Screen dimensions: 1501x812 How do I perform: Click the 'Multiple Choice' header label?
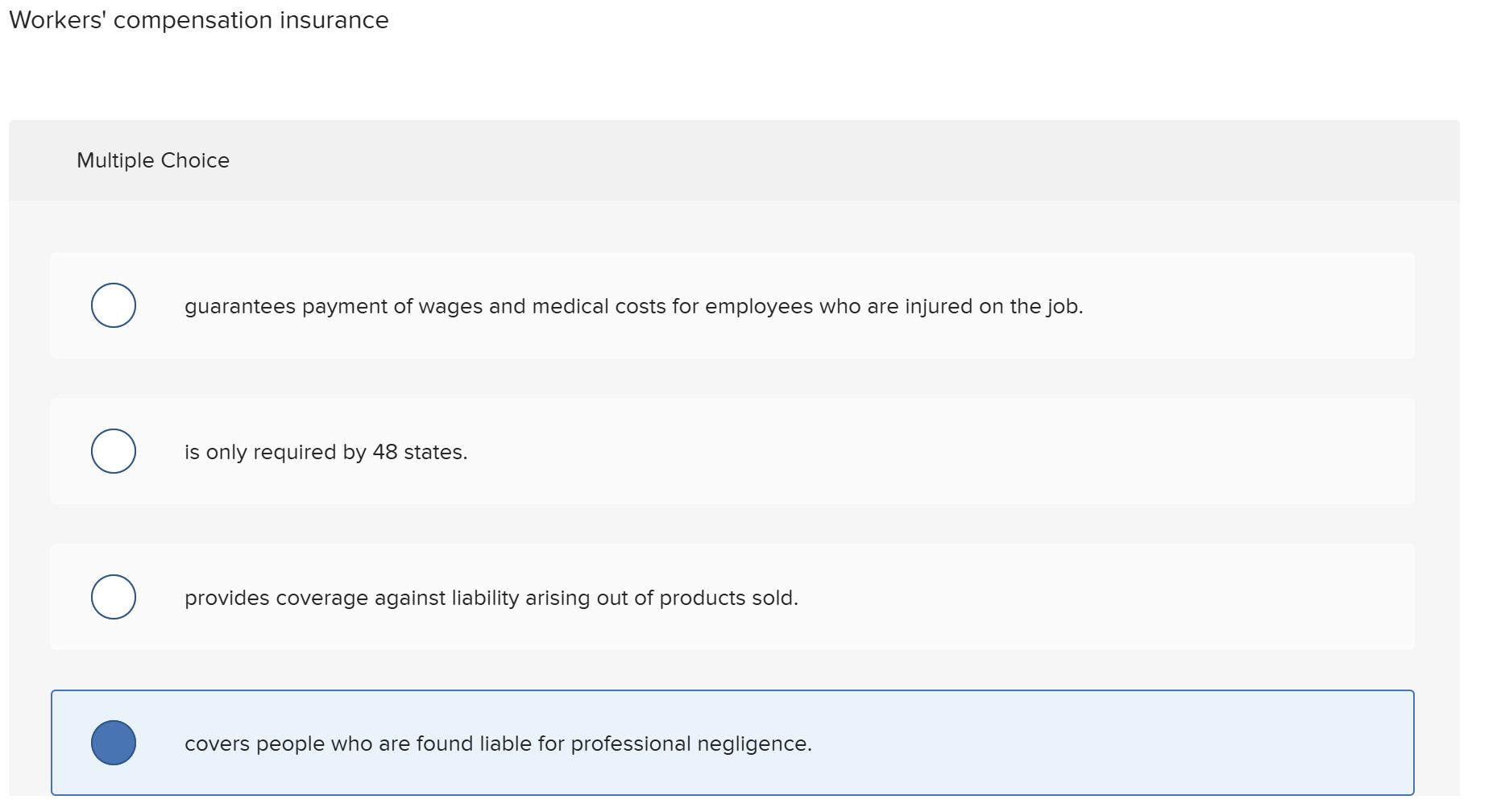pyautogui.click(x=153, y=159)
